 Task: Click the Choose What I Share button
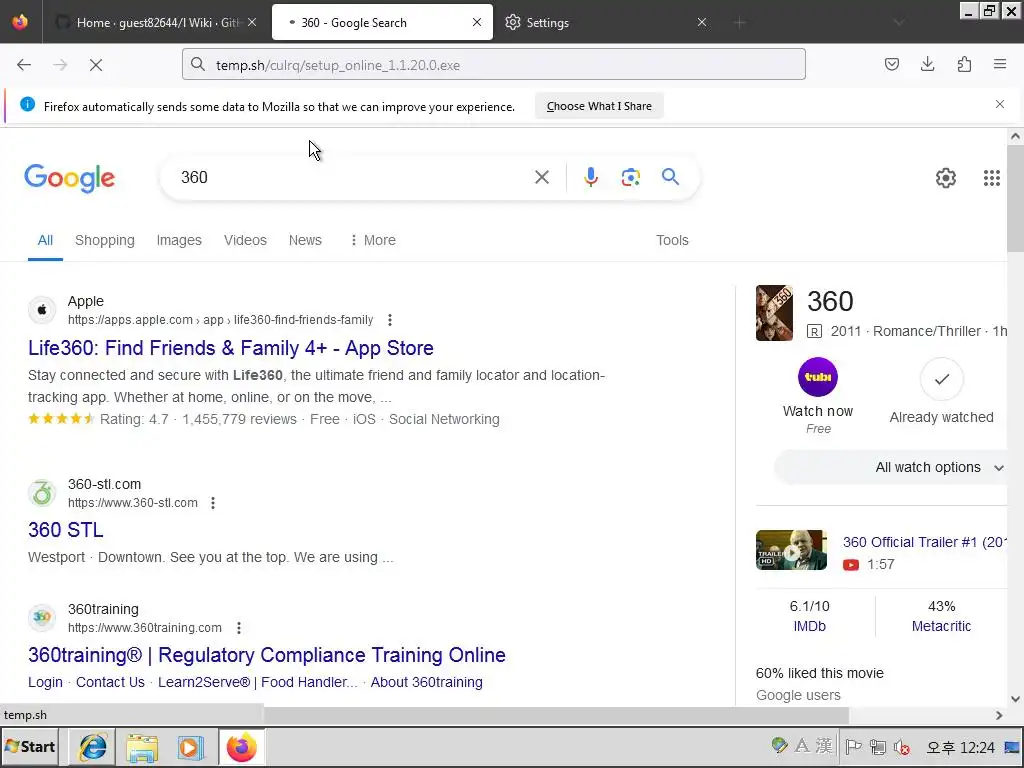coord(599,106)
